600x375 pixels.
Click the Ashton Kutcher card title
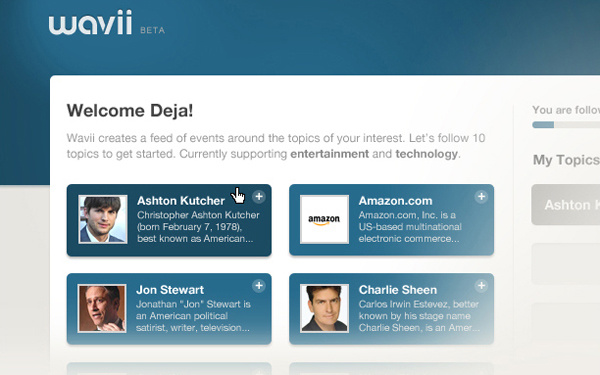tap(181, 201)
